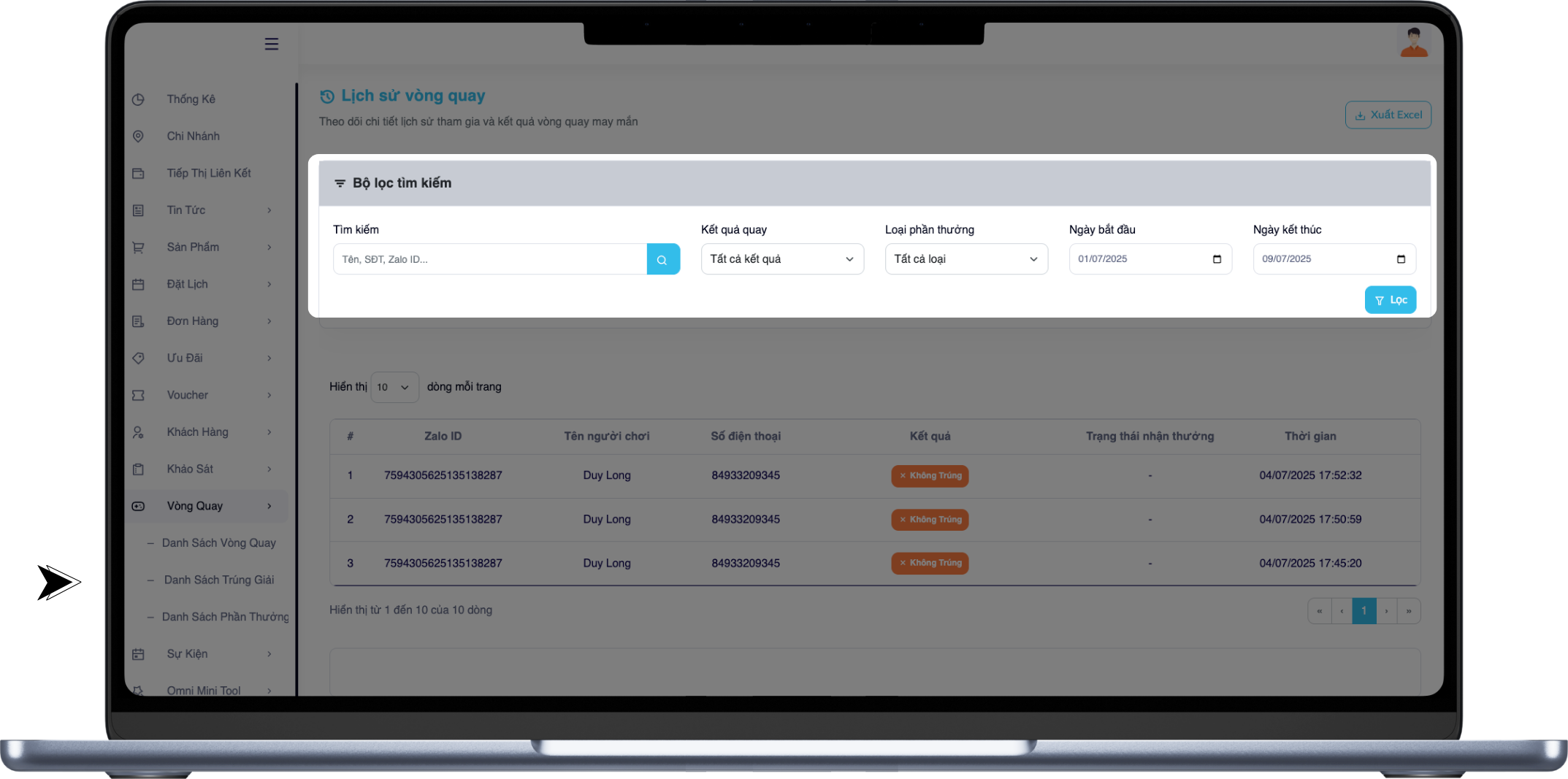Click the Chi Nhánh location pin icon

tap(138, 137)
